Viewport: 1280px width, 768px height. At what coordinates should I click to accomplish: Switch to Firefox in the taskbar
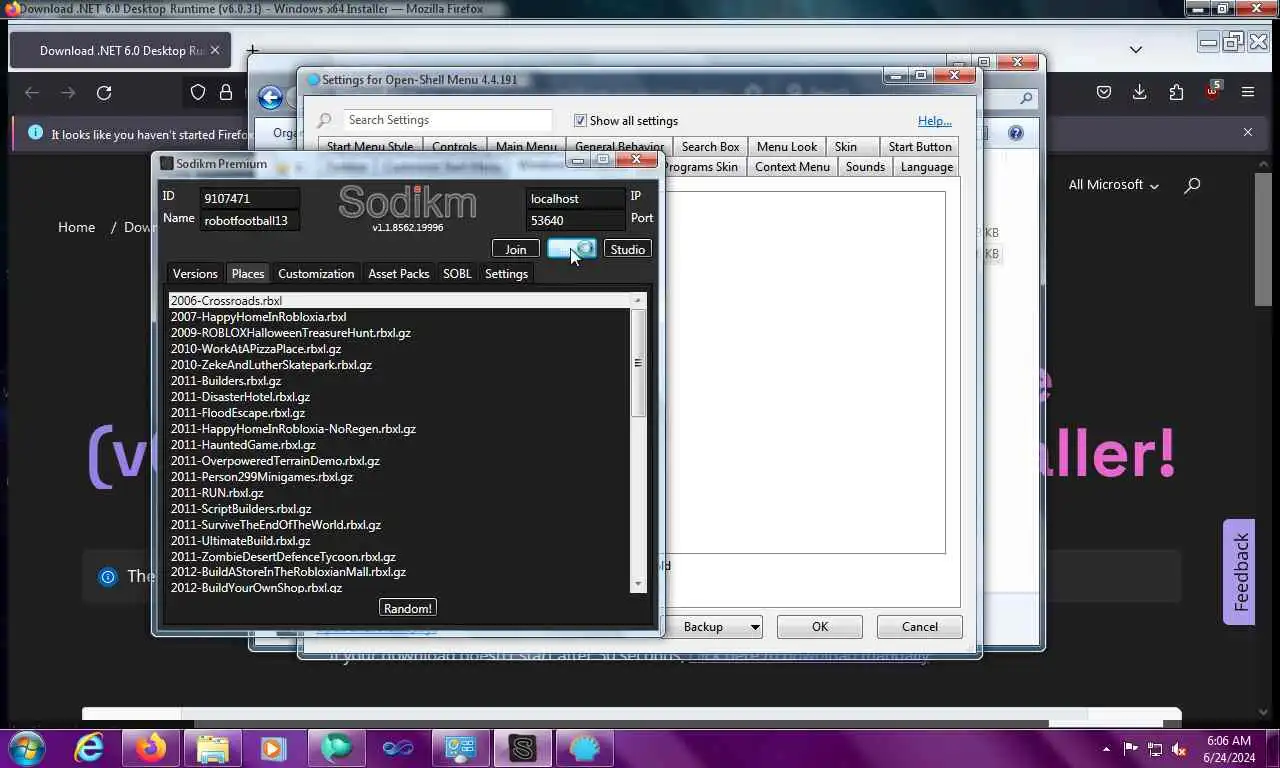point(151,747)
